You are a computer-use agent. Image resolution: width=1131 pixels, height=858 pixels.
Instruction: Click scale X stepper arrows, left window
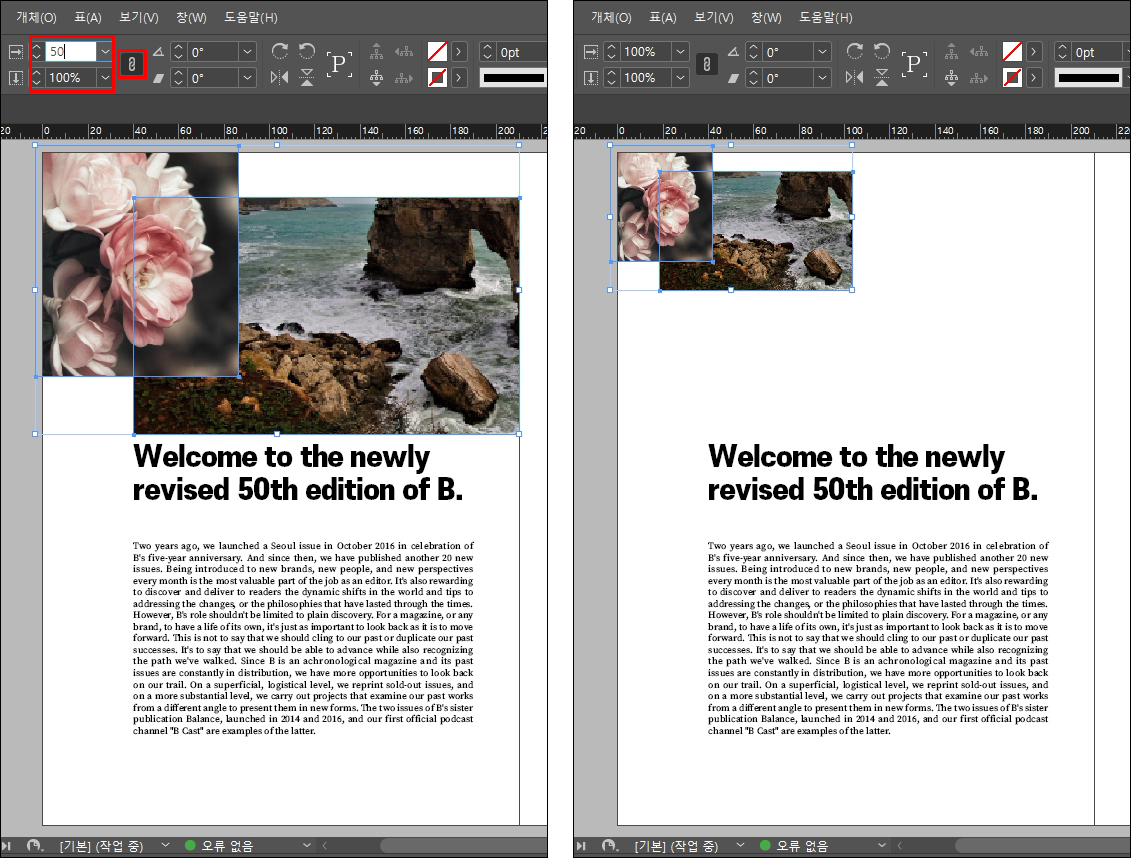click(x=36, y=52)
